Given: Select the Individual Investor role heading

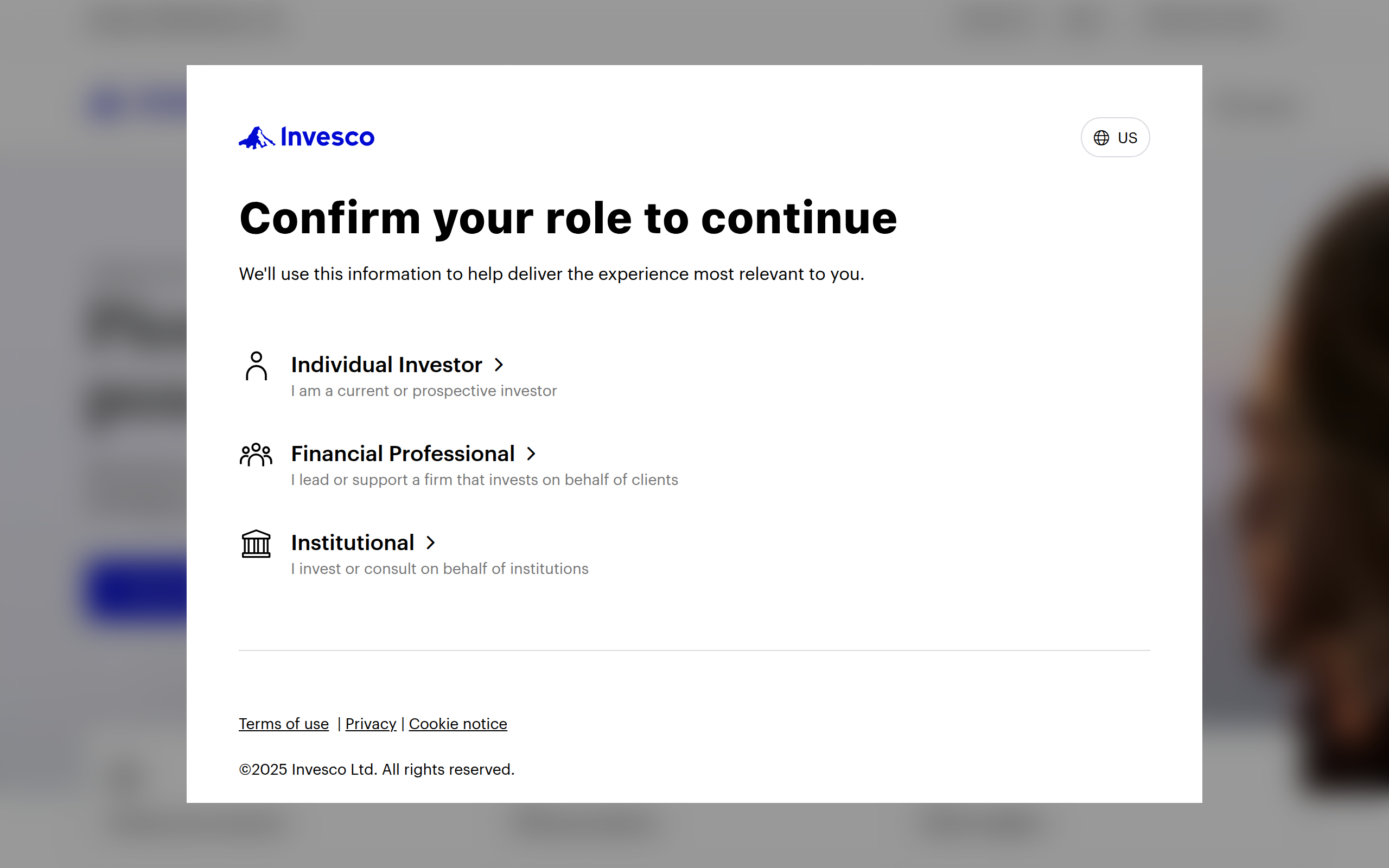Looking at the screenshot, I should pos(386,365).
